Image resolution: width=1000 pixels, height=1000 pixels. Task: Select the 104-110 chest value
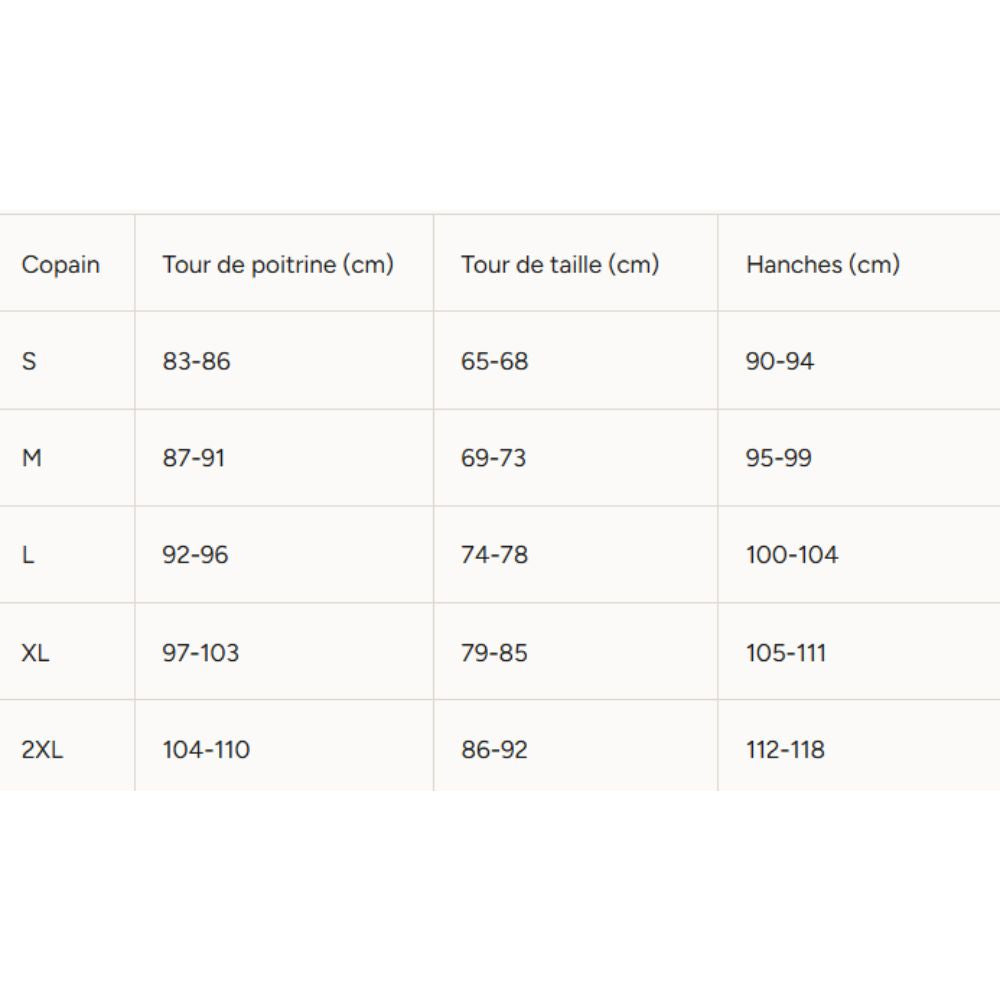coord(206,749)
